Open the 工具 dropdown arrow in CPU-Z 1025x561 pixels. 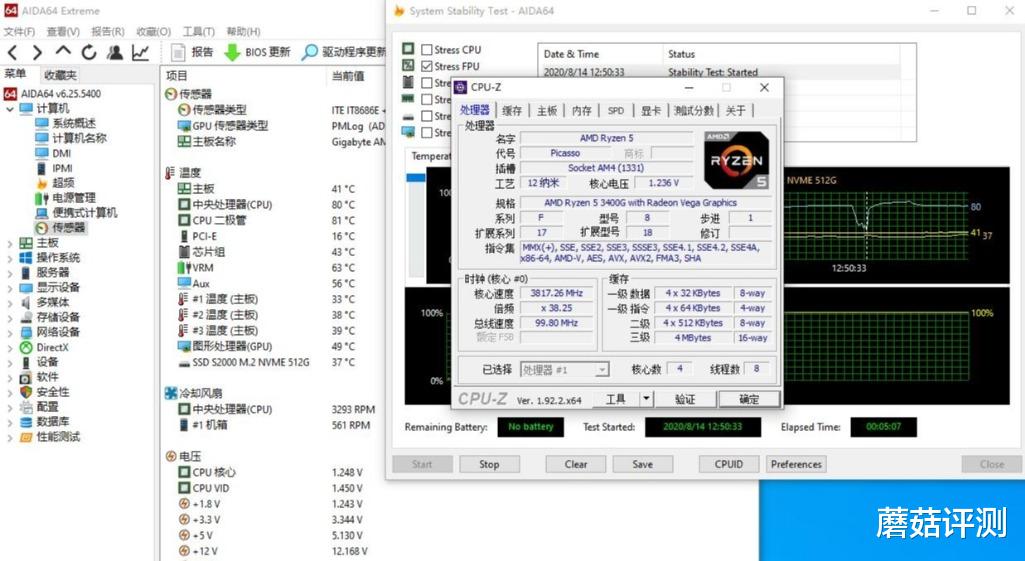(x=646, y=398)
